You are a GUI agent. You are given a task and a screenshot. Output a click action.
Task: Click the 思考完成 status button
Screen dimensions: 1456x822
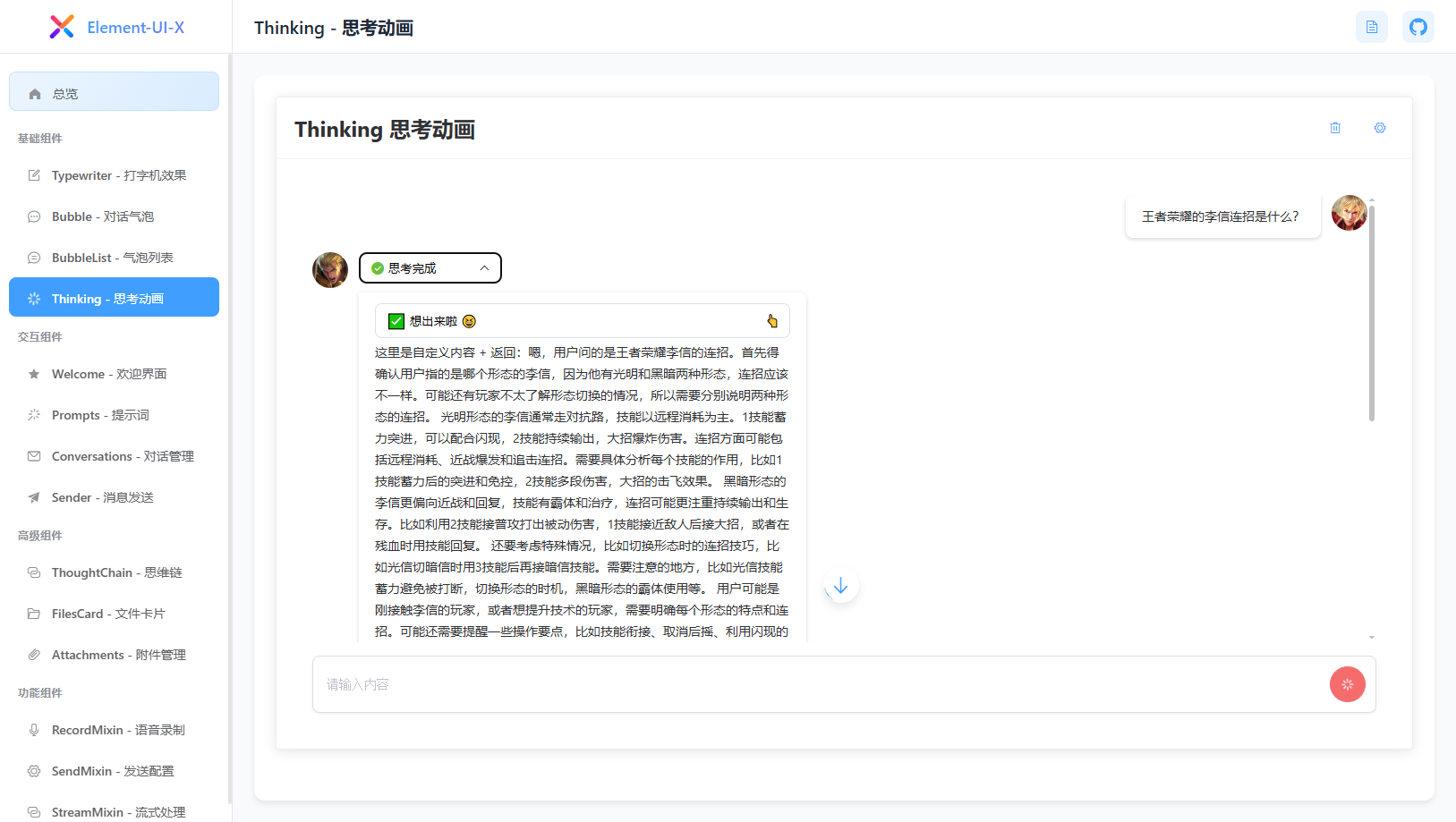click(430, 267)
